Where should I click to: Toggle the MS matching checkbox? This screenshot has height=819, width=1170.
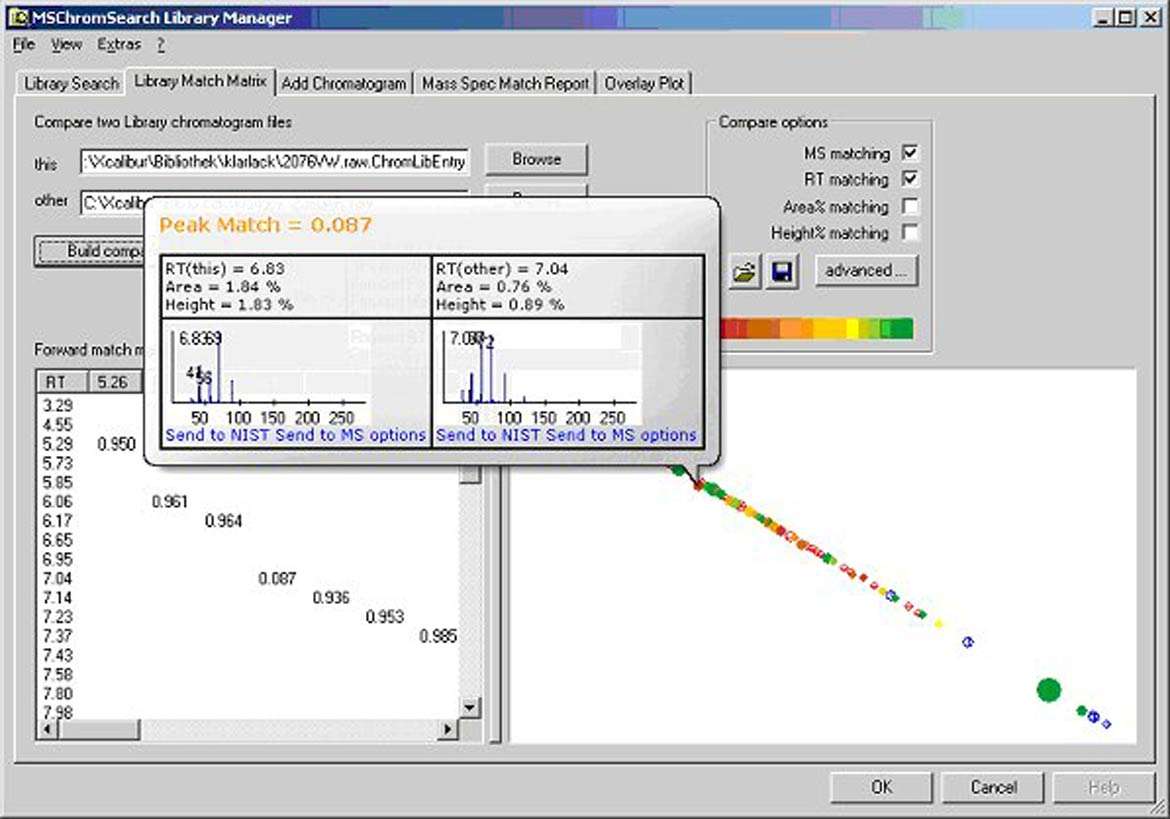910,153
